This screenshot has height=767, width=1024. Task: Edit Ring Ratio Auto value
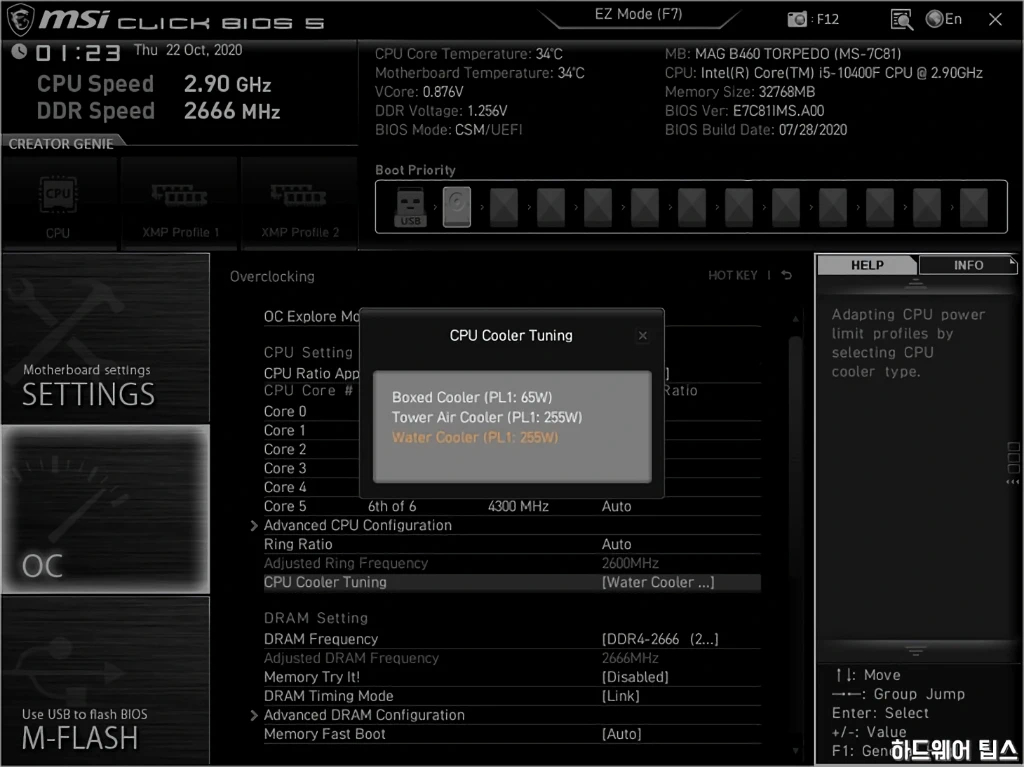(x=616, y=544)
